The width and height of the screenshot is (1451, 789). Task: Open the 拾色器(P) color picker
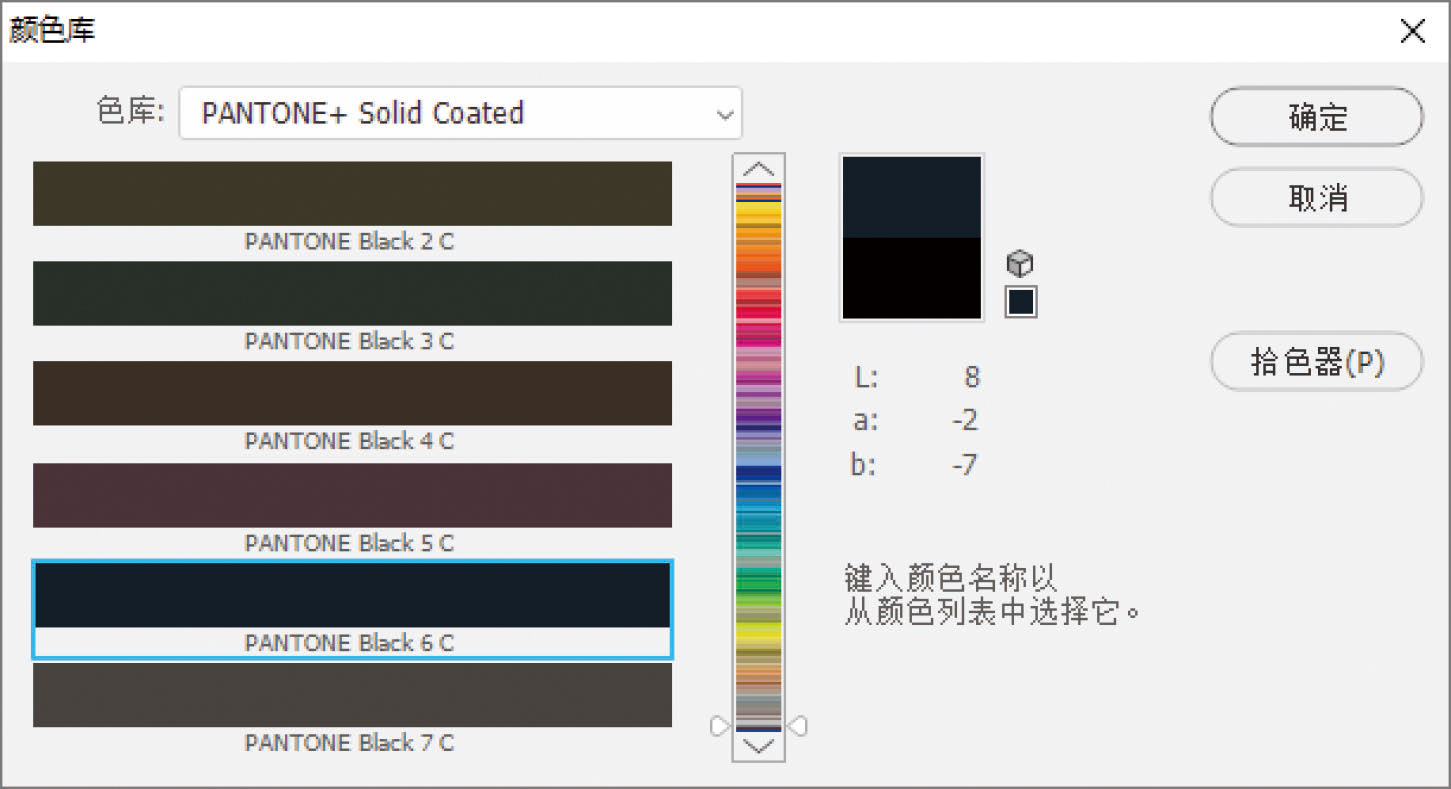[1316, 362]
